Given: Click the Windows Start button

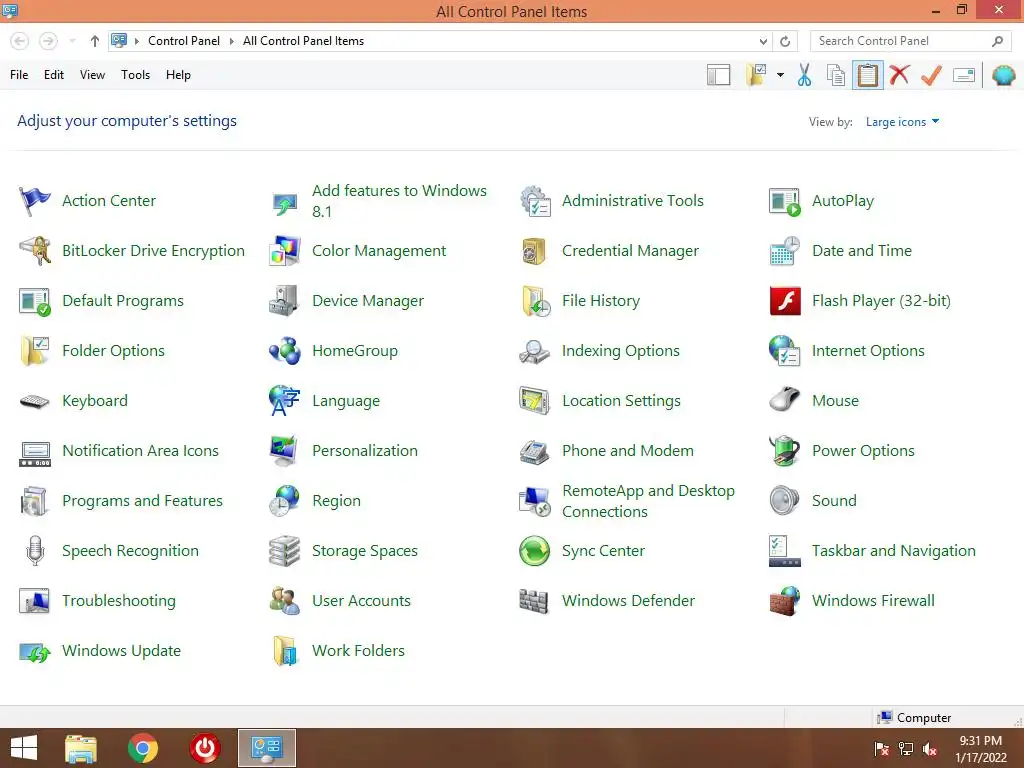Looking at the screenshot, I should point(24,748).
